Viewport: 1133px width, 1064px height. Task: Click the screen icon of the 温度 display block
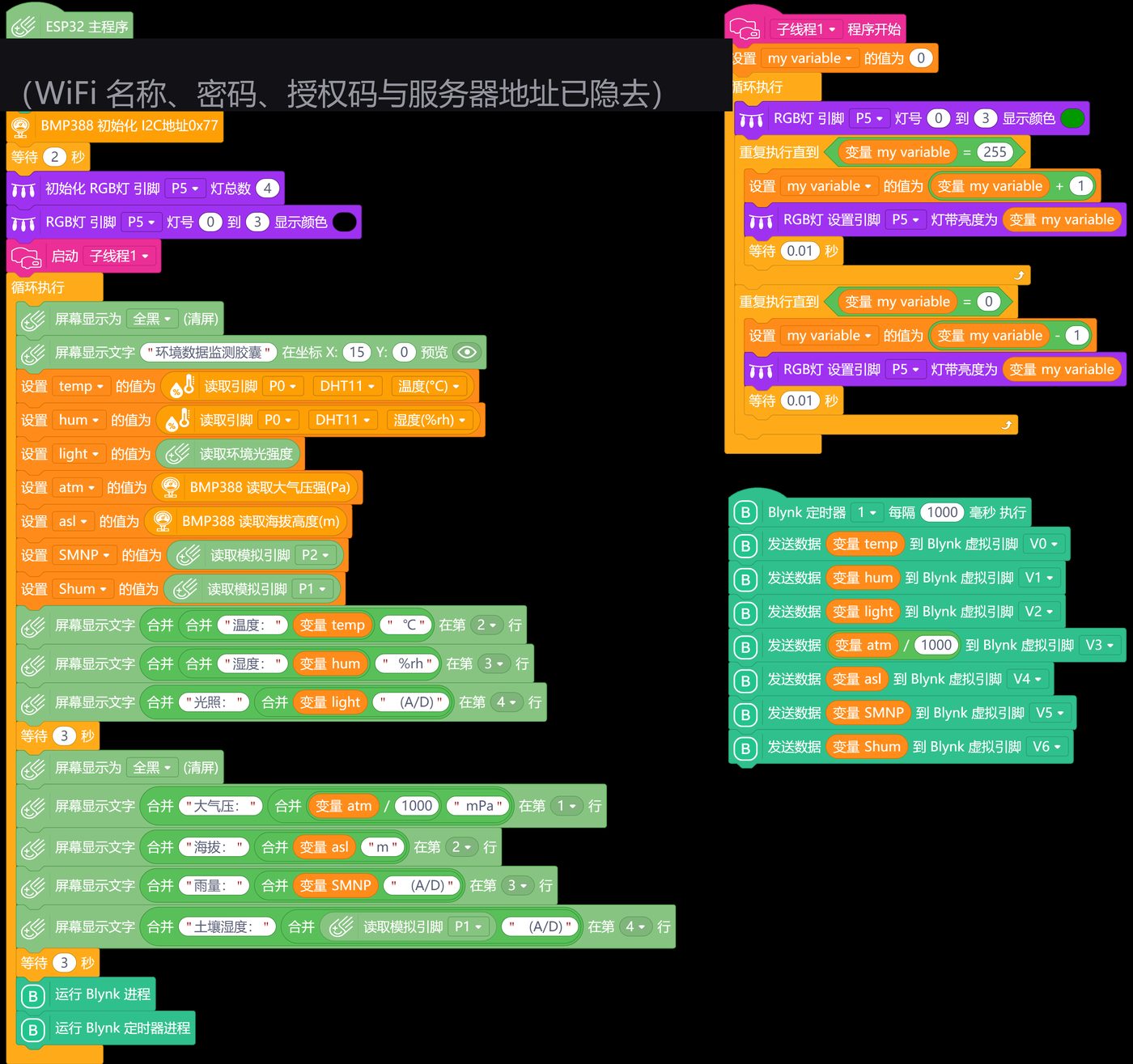click(x=33, y=626)
